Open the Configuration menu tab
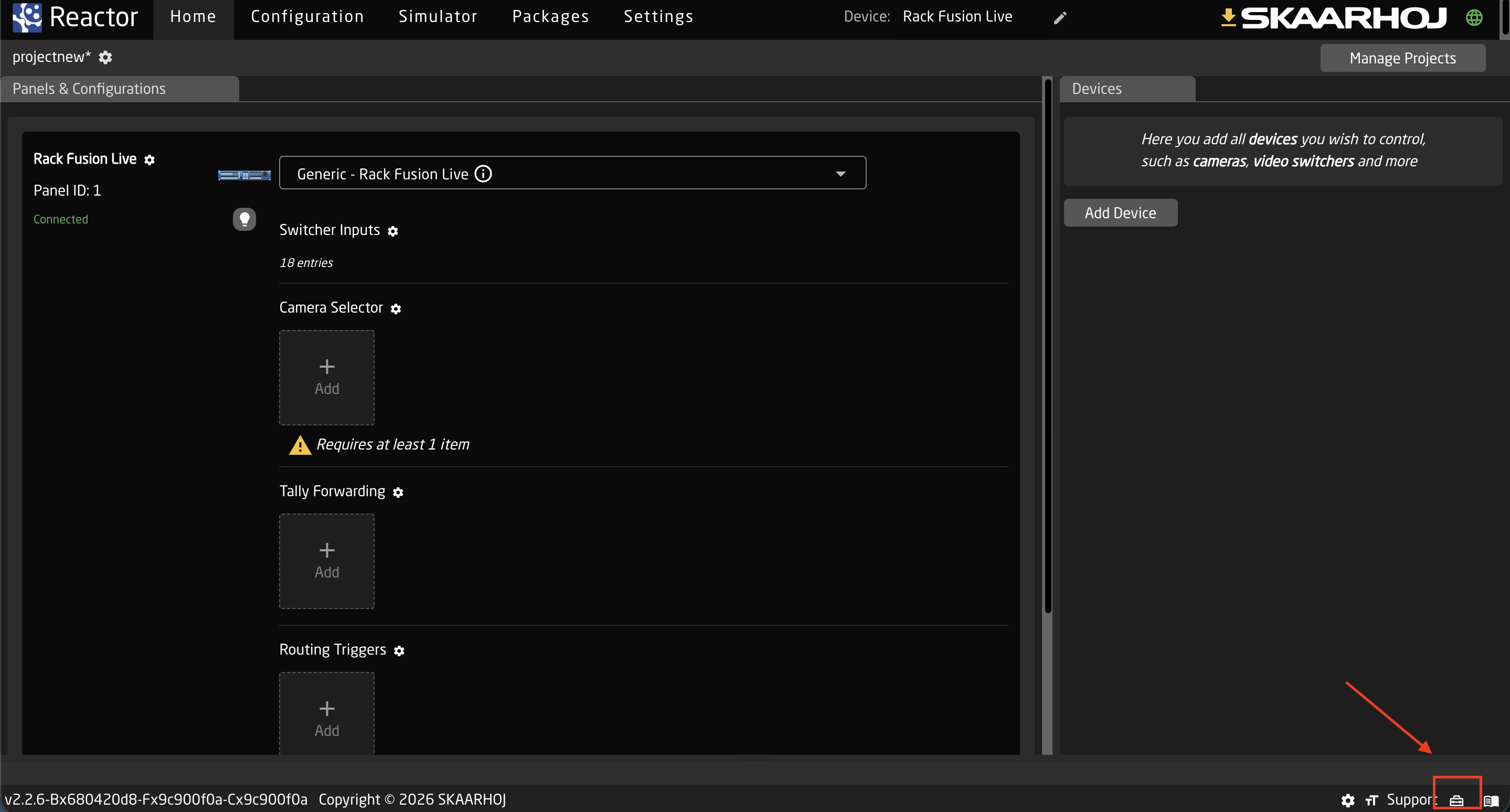Image resolution: width=1510 pixels, height=812 pixels. pos(307,17)
